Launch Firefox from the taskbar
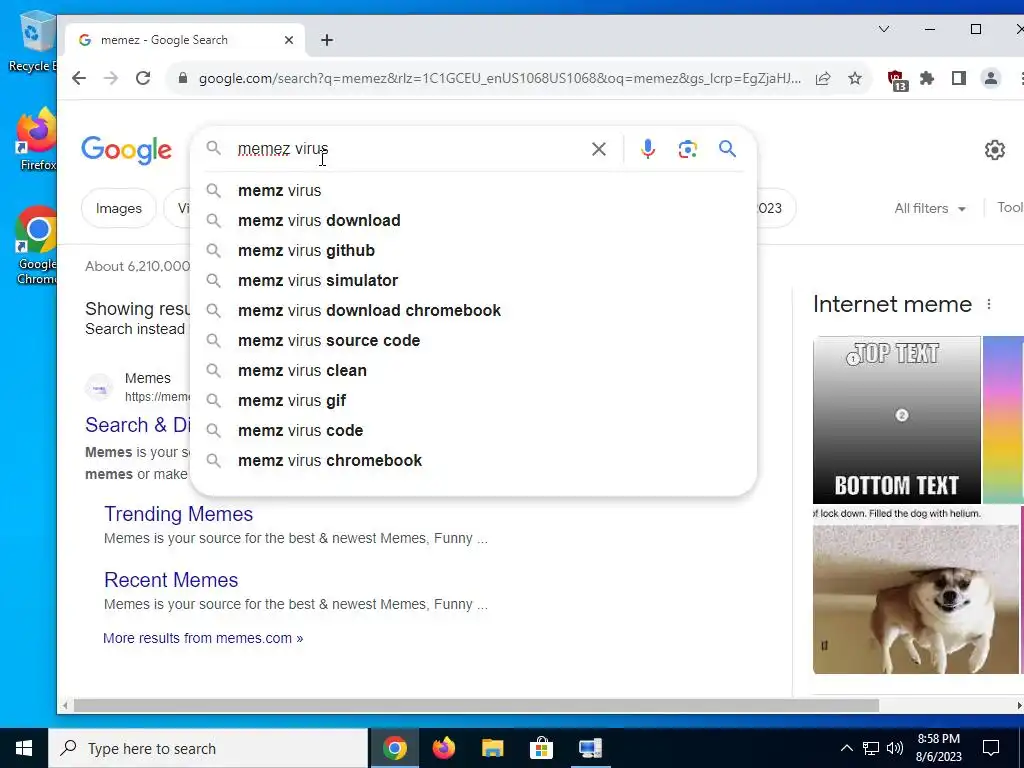The width and height of the screenshot is (1024, 768). point(443,748)
